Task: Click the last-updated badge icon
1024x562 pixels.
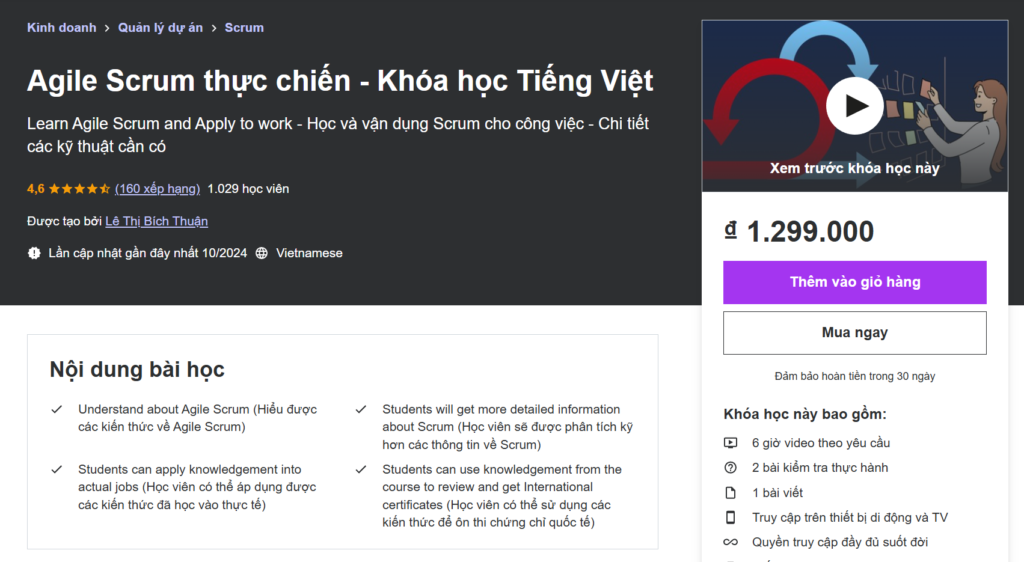Action: click(34, 253)
